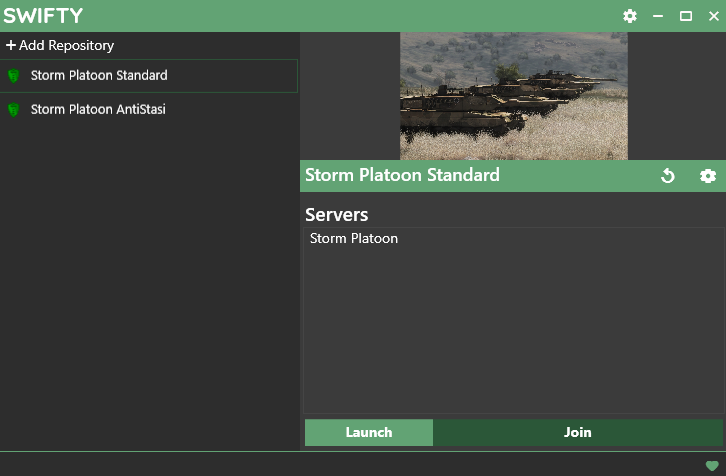726x476 pixels.
Task: Click the refresh icon for Storm Platoon Standard
Action: coord(668,176)
